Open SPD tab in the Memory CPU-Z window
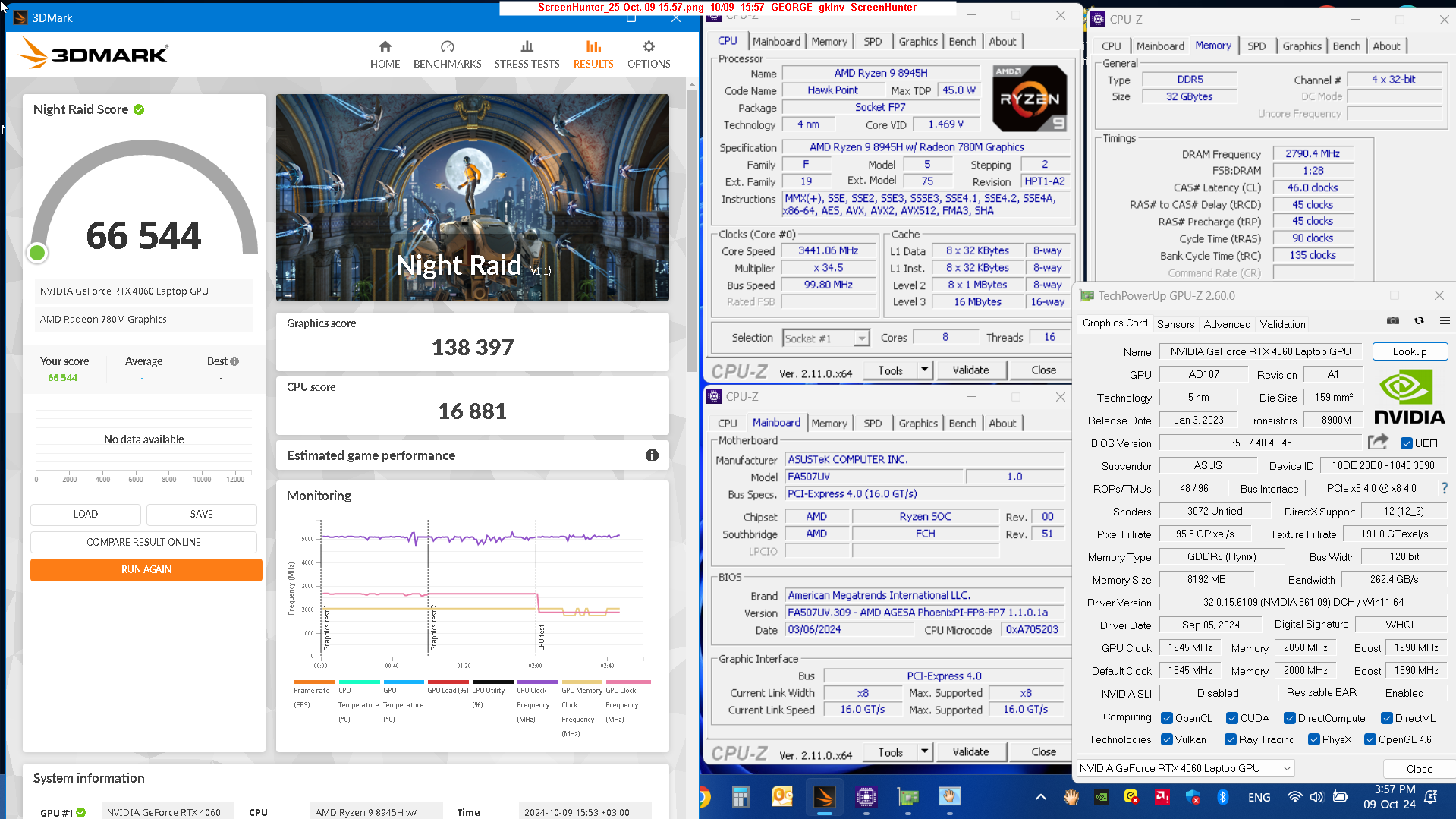 [x=1256, y=46]
